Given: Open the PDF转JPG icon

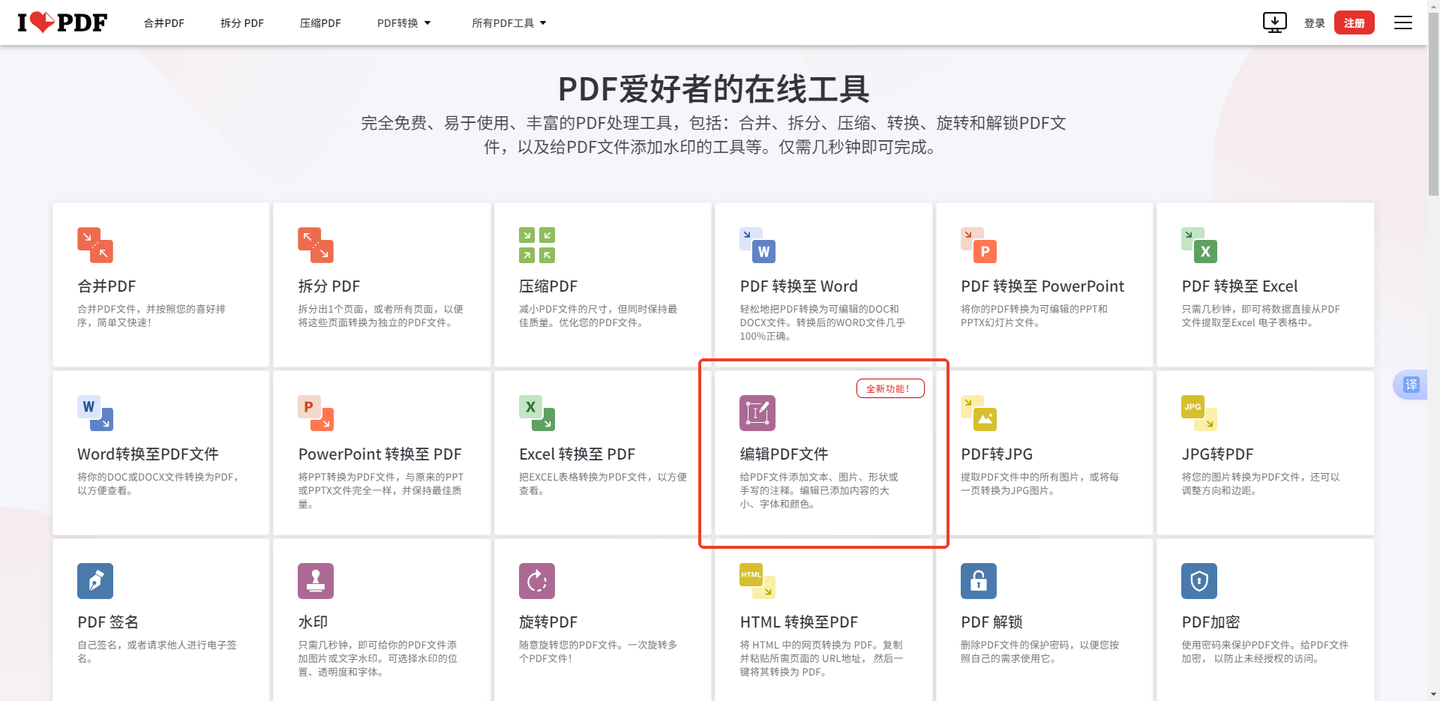Looking at the screenshot, I should [x=979, y=413].
